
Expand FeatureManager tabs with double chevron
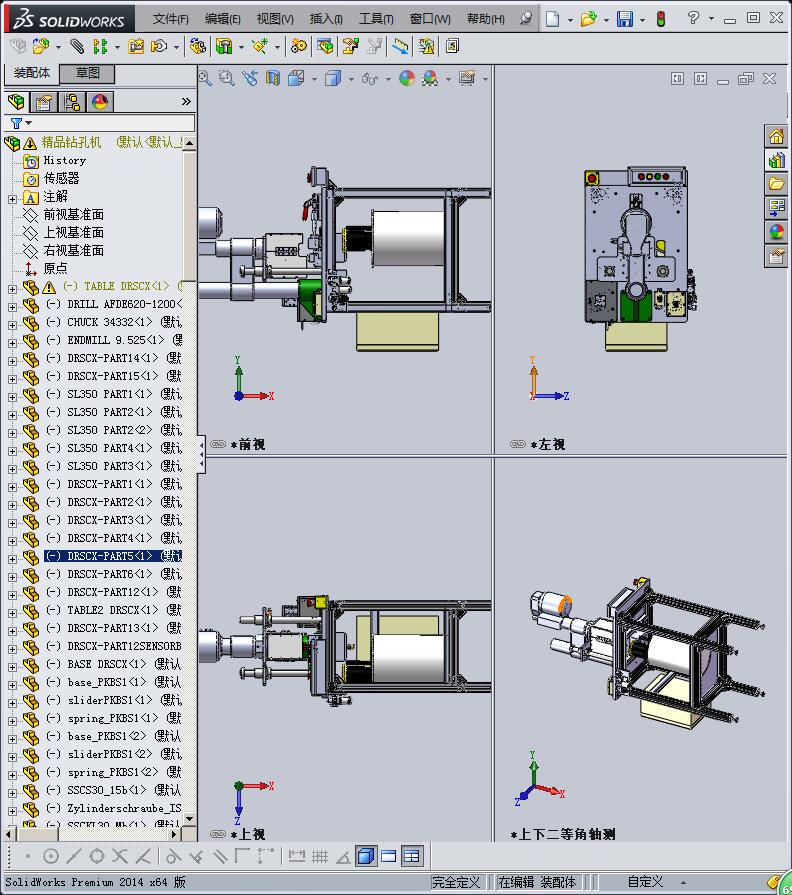(186, 102)
